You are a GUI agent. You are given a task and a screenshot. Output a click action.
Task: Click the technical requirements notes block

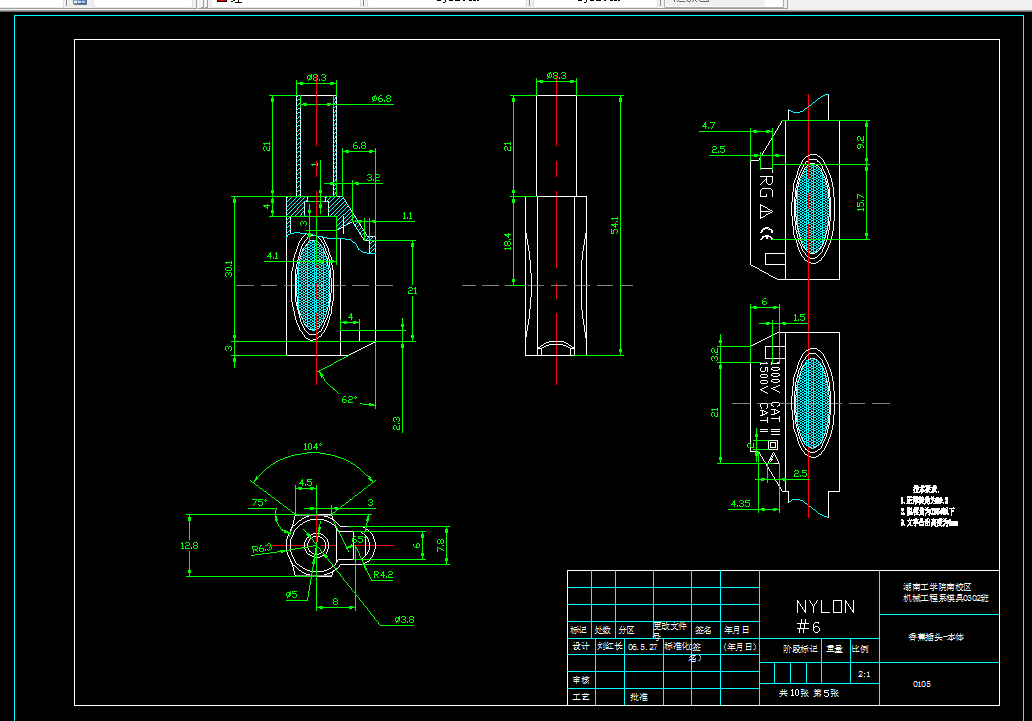point(929,506)
